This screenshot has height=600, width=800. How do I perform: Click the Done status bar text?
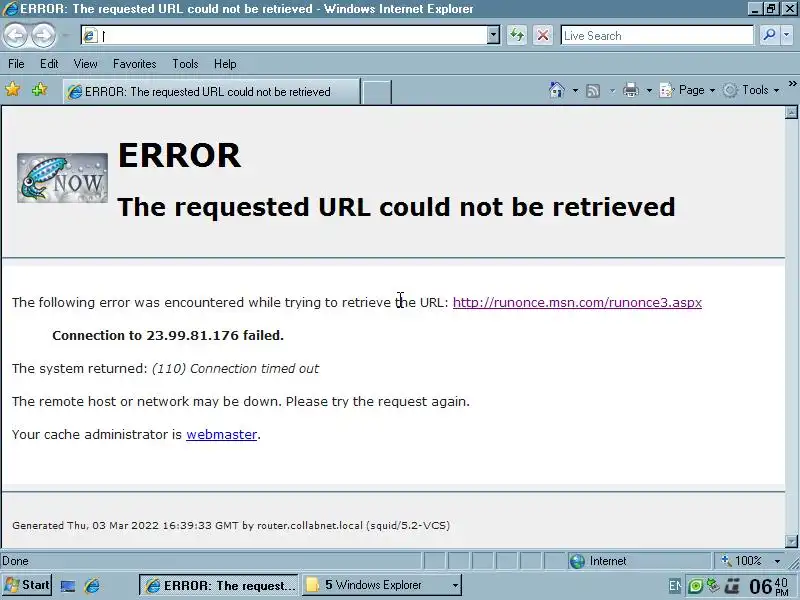[15, 561]
